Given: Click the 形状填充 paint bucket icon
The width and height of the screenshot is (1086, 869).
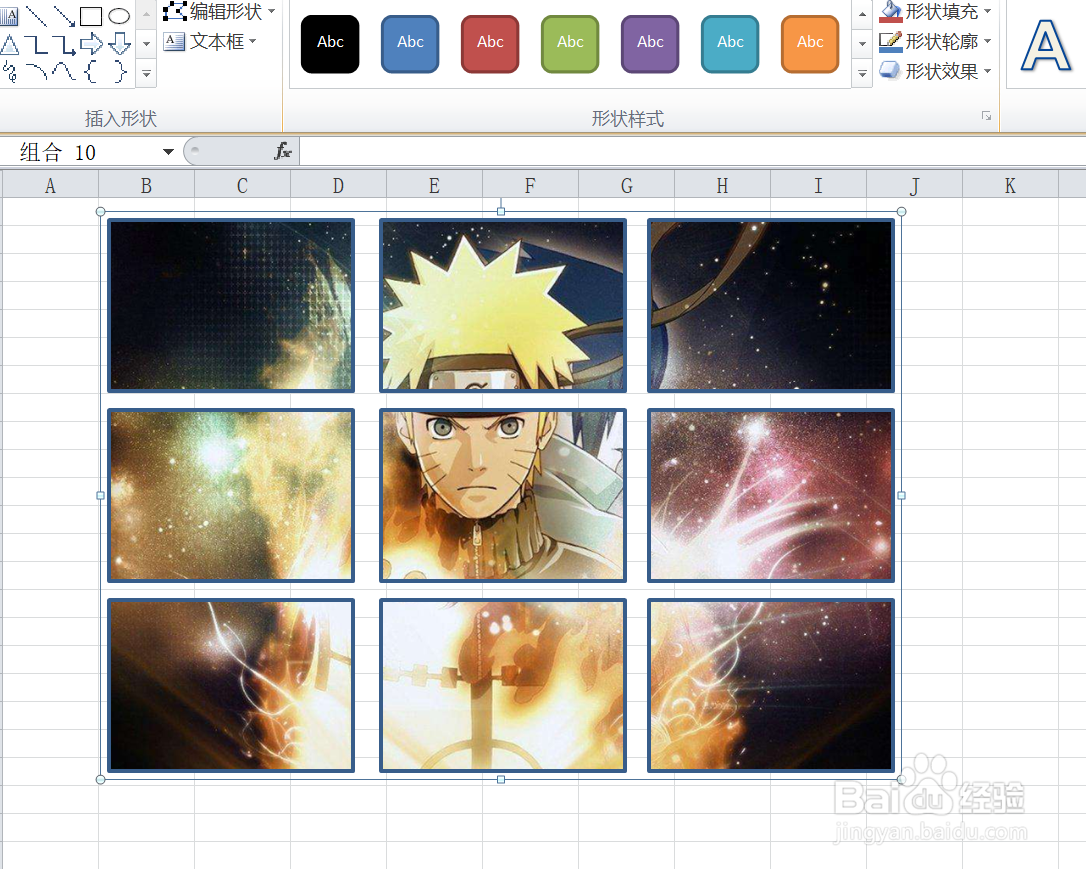Looking at the screenshot, I should pyautogui.click(x=891, y=11).
